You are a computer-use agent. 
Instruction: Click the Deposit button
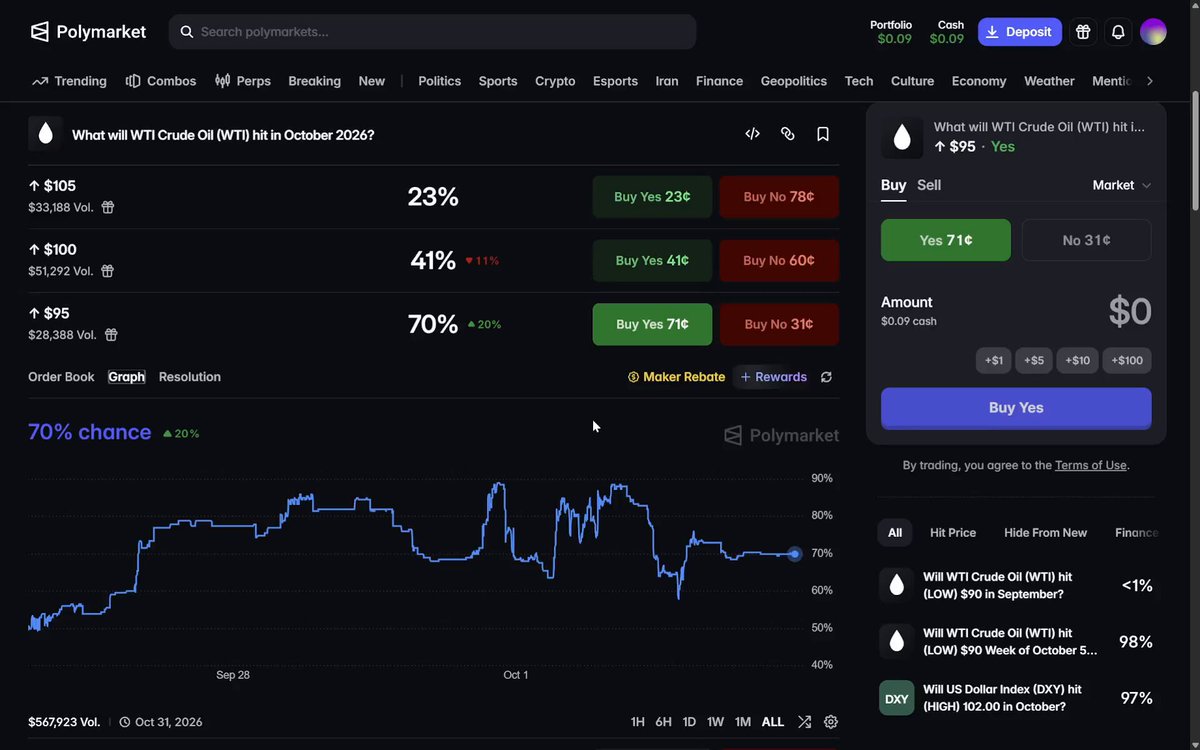[x=1020, y=32]
